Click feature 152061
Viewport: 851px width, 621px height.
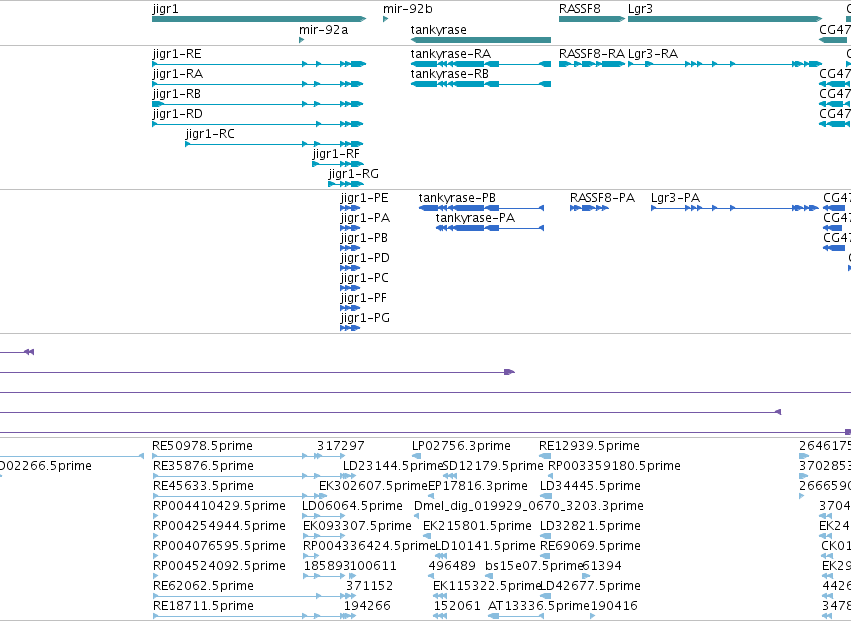coord(440,616)
